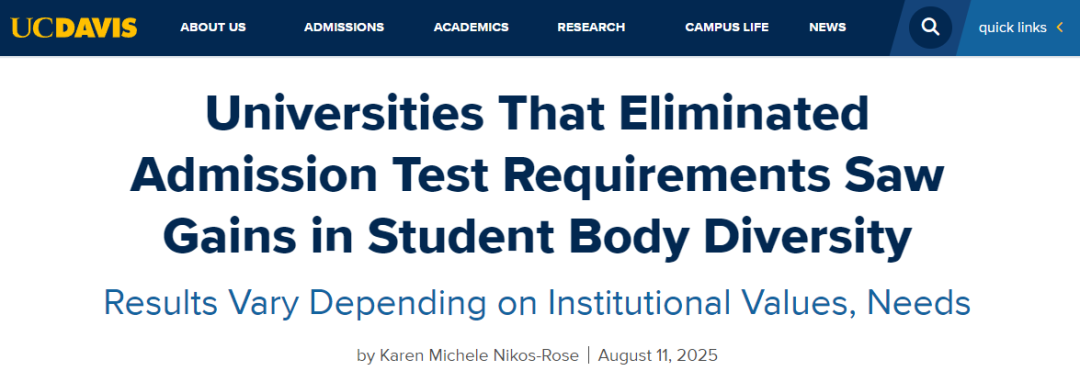Click headline line 'Admission Test Requirements Saw'
The image size is (1080, 382).
pos(537,177)
